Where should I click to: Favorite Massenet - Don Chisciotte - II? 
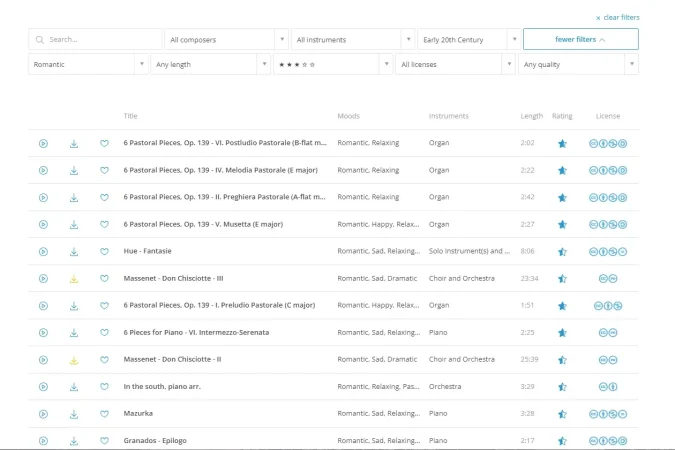(x=104, y=360)
